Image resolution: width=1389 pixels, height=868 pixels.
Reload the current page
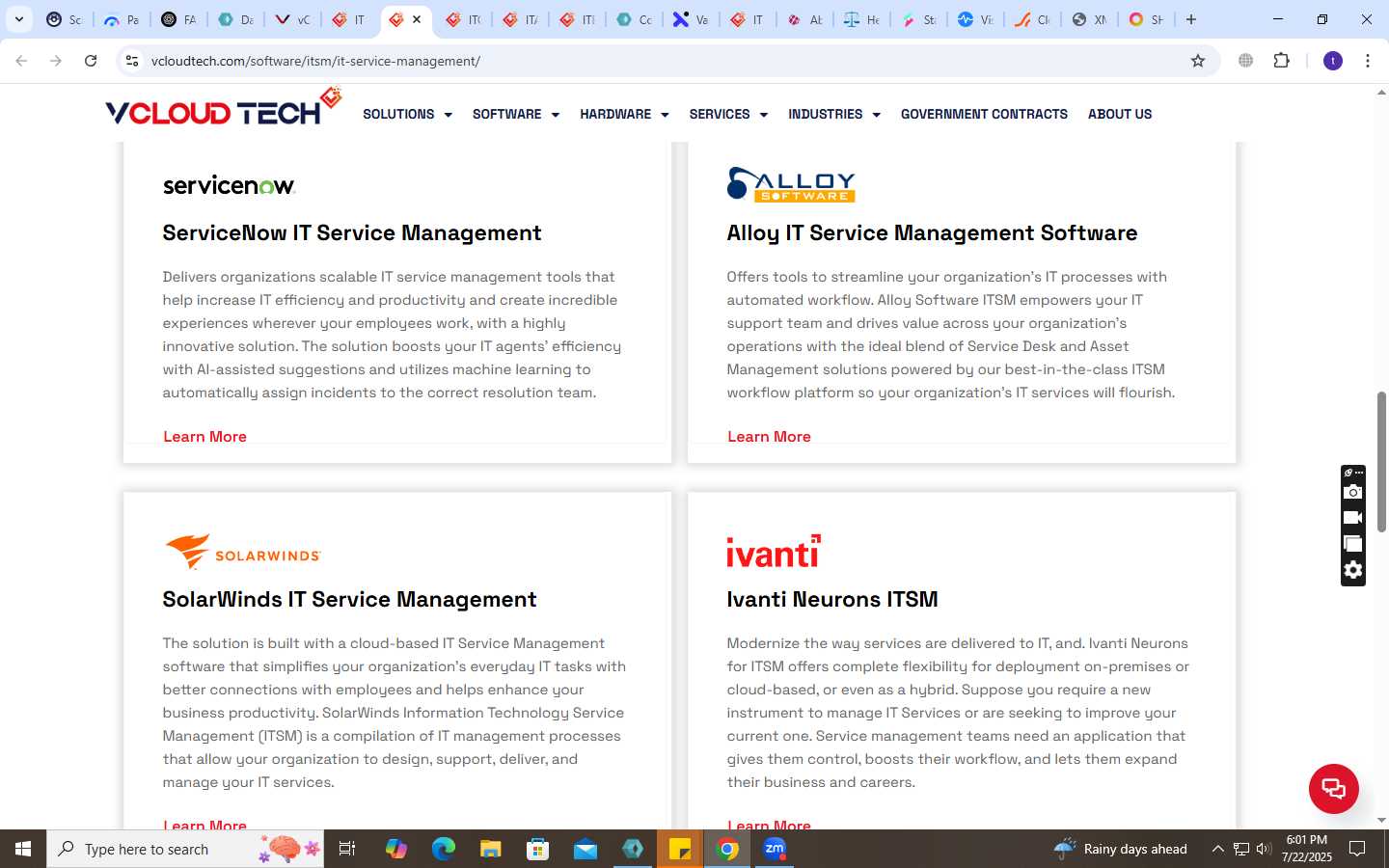pyautogui.click(x=91, y=61)
